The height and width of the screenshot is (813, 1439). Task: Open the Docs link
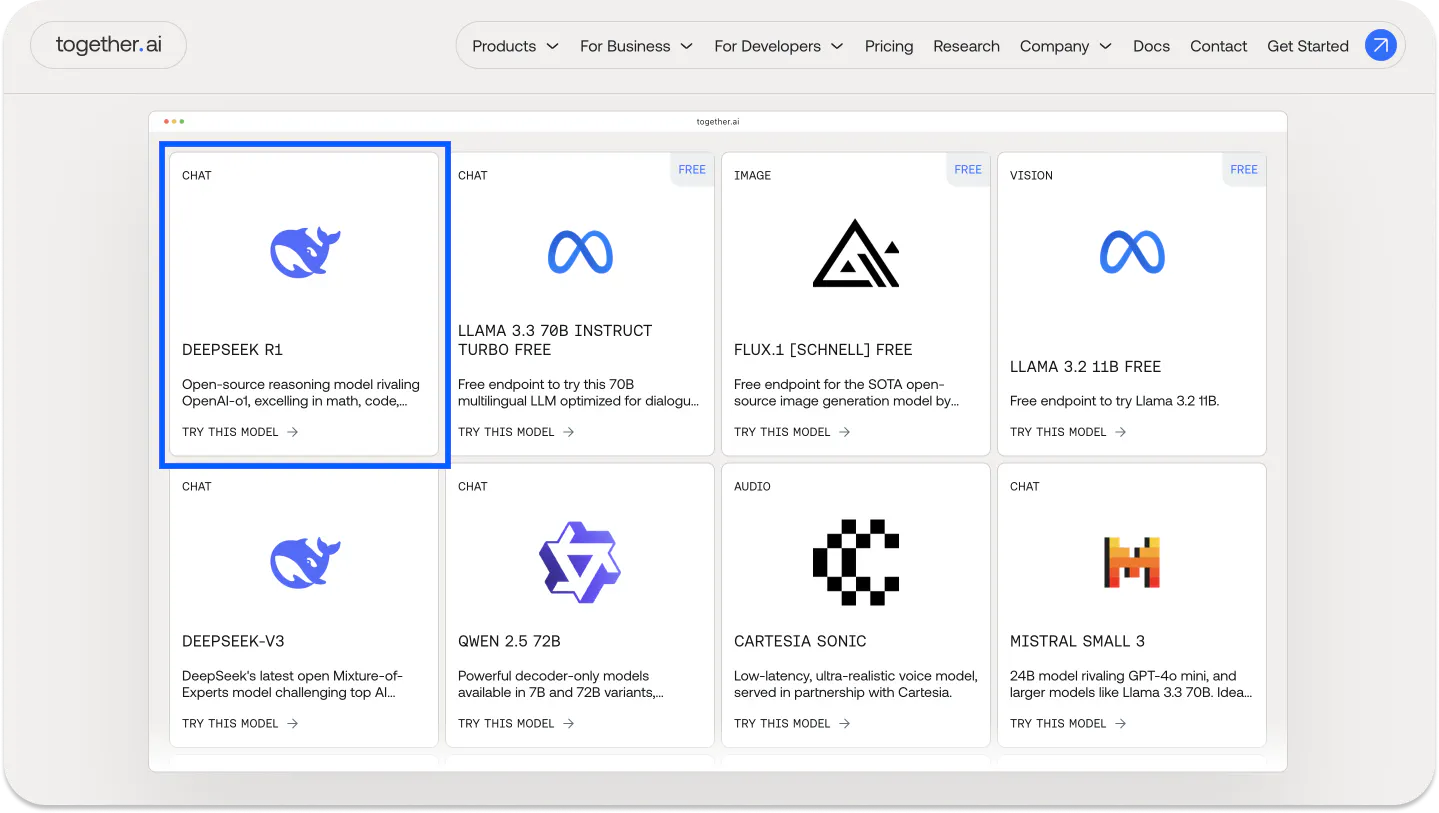tap(1151, 46)
